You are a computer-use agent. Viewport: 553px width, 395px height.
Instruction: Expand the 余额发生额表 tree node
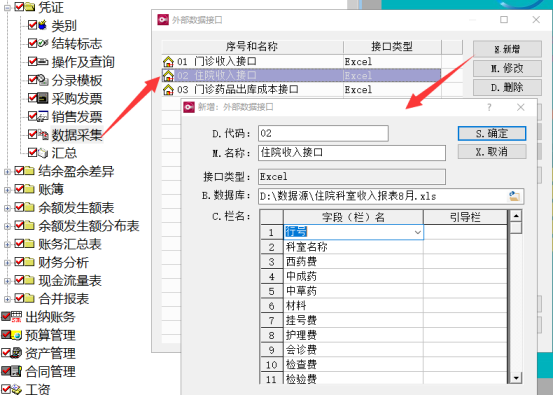click(7, 208)
